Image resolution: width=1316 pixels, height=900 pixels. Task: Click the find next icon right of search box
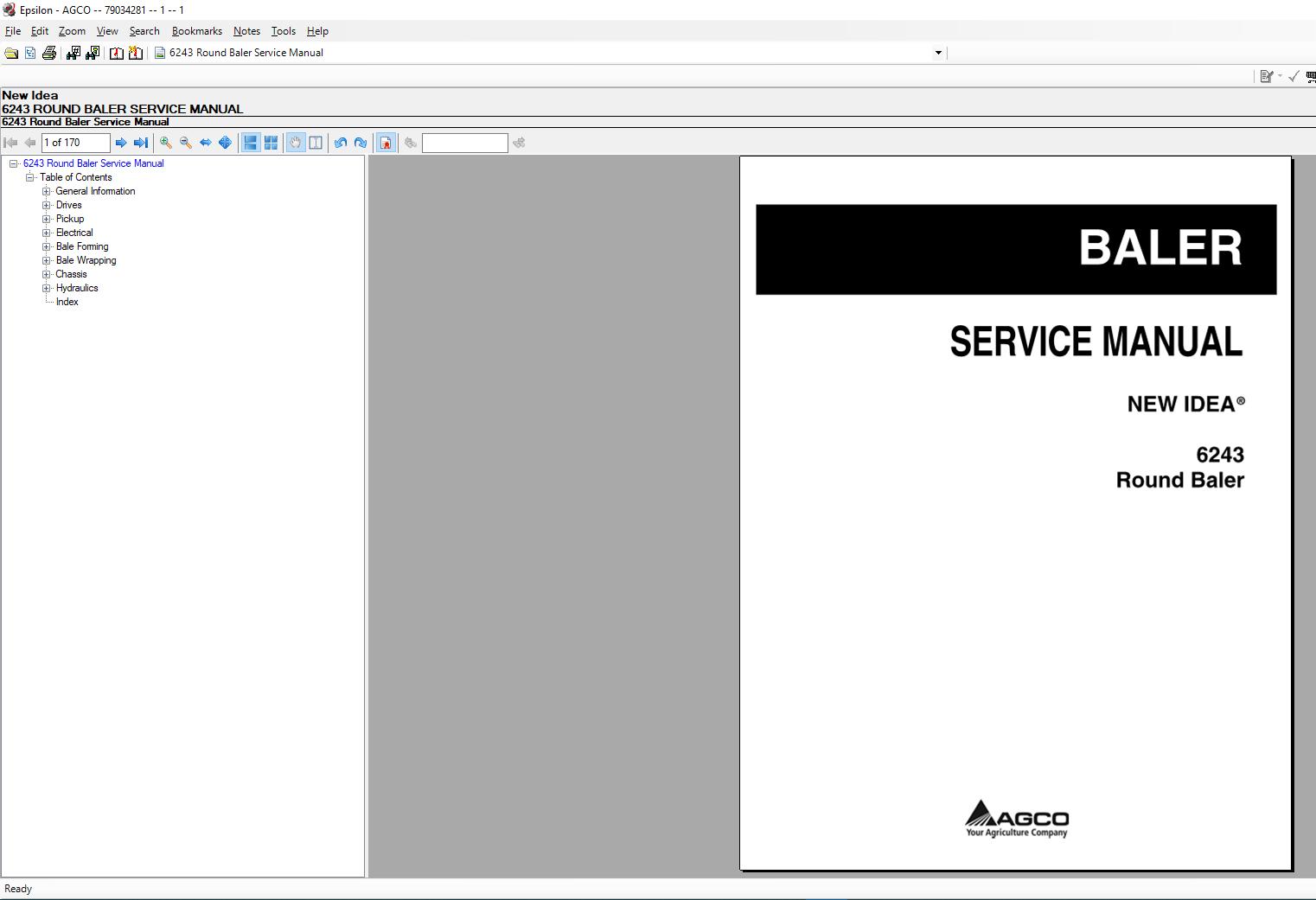[519, 143]
